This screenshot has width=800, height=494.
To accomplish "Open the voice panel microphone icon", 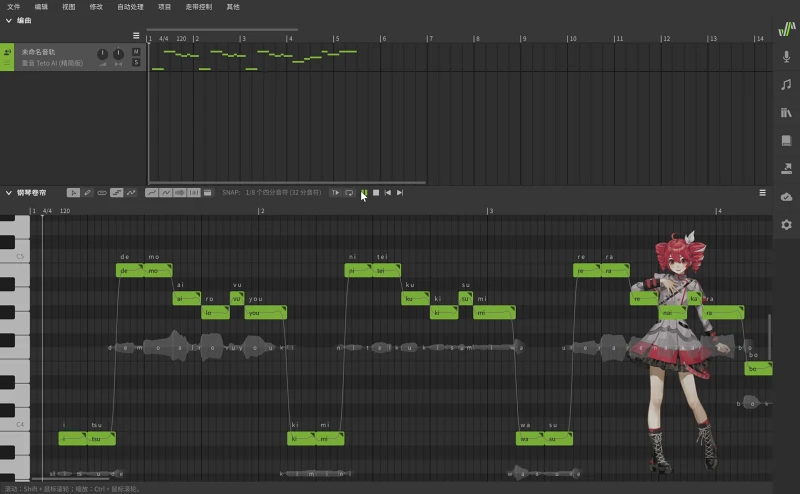I will 787,57.
